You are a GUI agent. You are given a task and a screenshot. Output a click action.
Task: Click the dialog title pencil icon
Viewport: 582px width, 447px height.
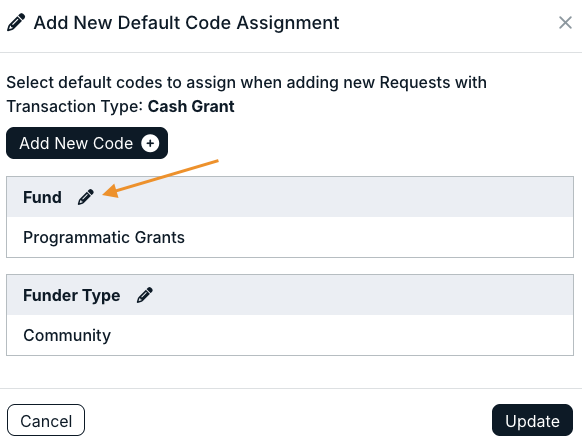click(x=16, y=23)
